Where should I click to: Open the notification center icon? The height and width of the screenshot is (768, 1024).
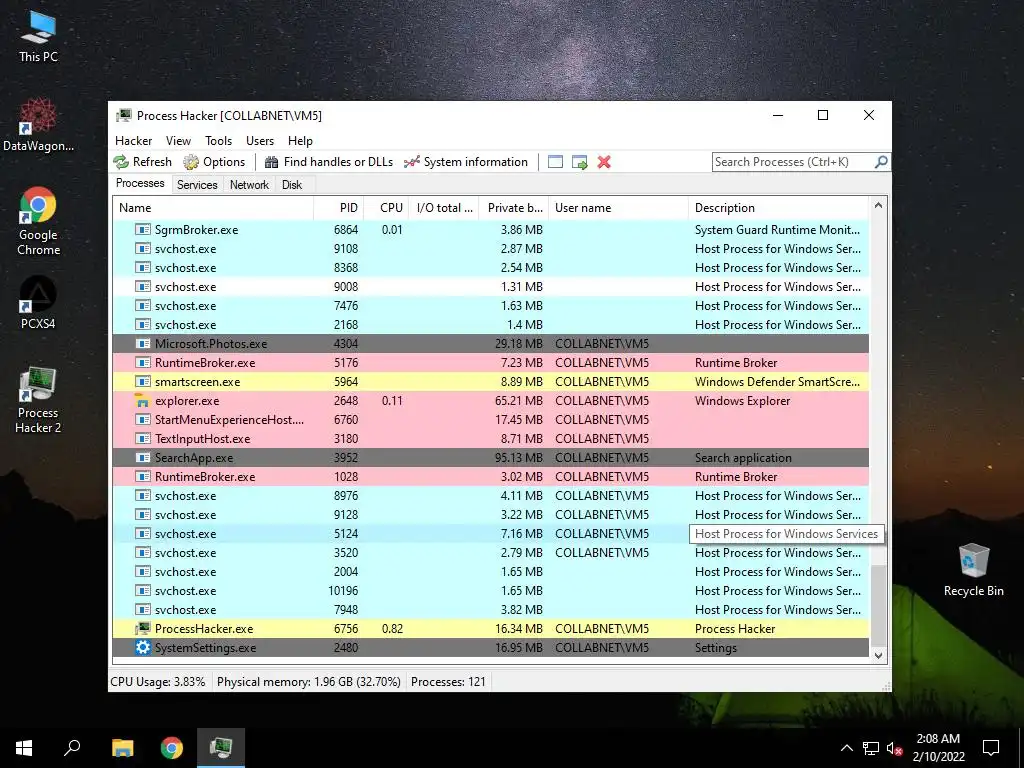pos(991,748)
